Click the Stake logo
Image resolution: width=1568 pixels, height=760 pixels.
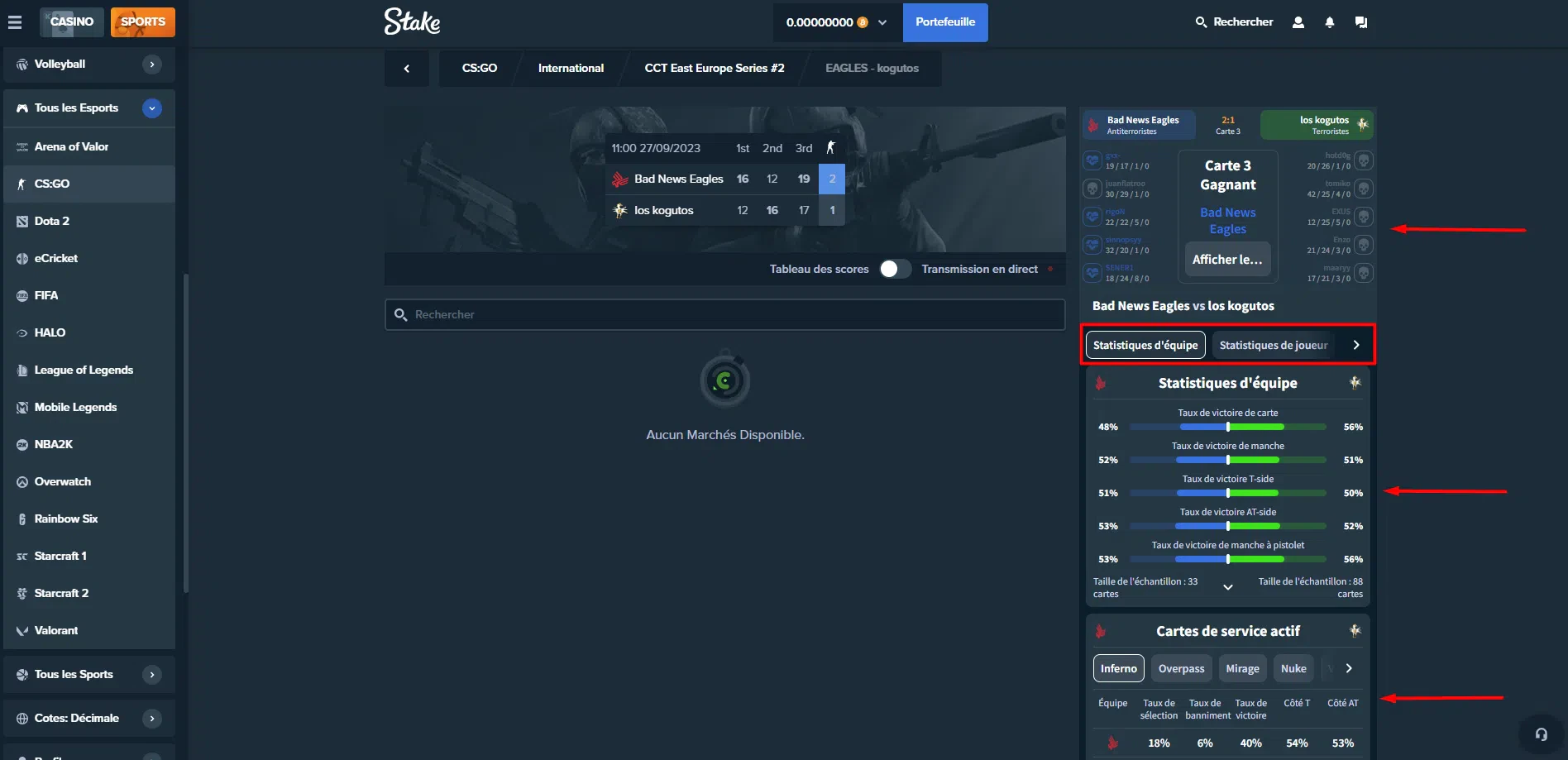(x=412, y=22)
